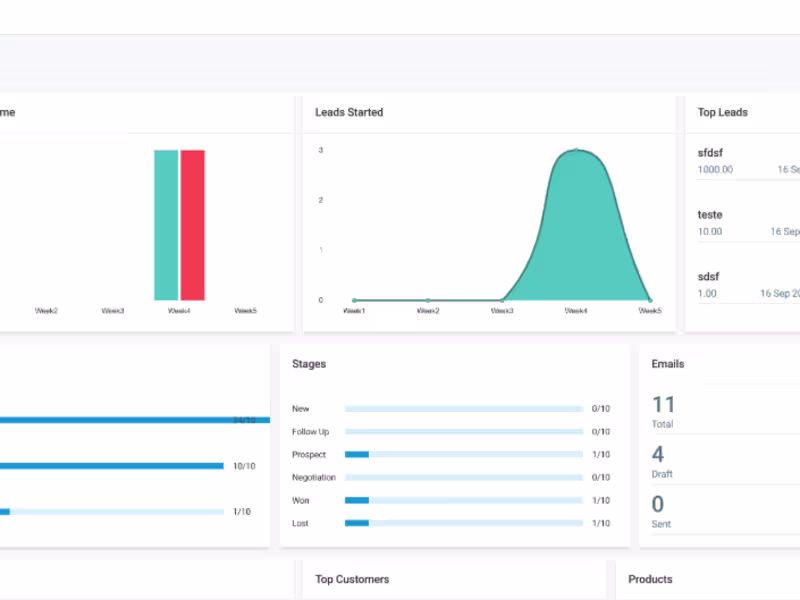
Task: Open the lead "teste" in Top Leads
Action: (x=710, y=214)
